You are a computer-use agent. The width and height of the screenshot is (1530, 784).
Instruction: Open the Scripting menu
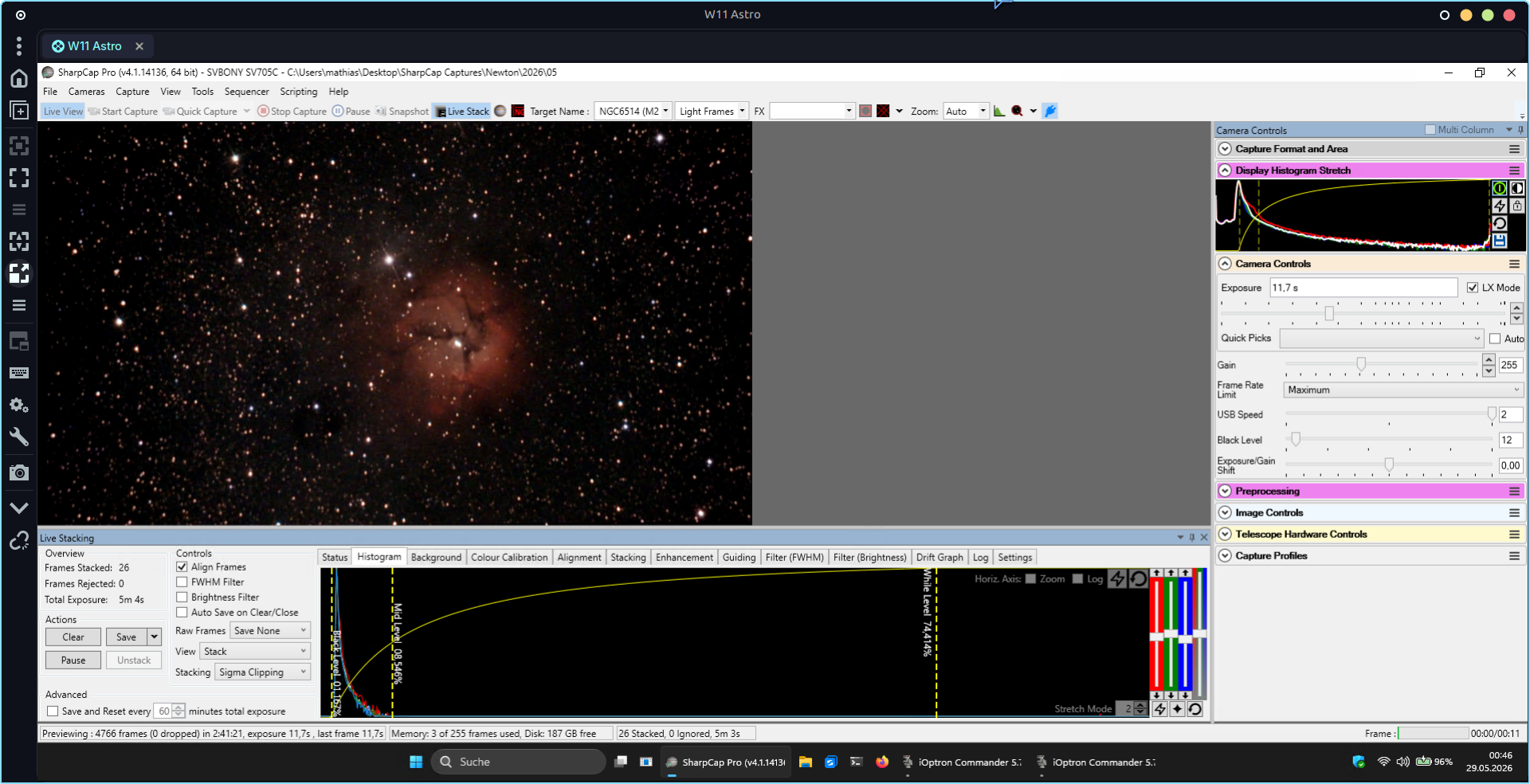tap(298, 92)
